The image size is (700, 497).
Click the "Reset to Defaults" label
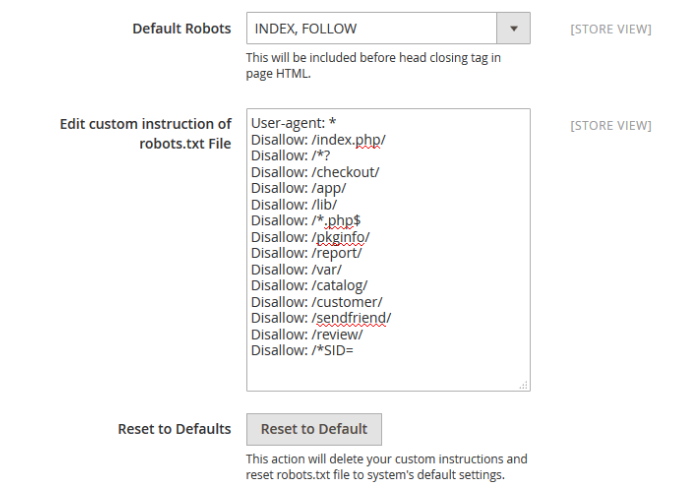174,429
